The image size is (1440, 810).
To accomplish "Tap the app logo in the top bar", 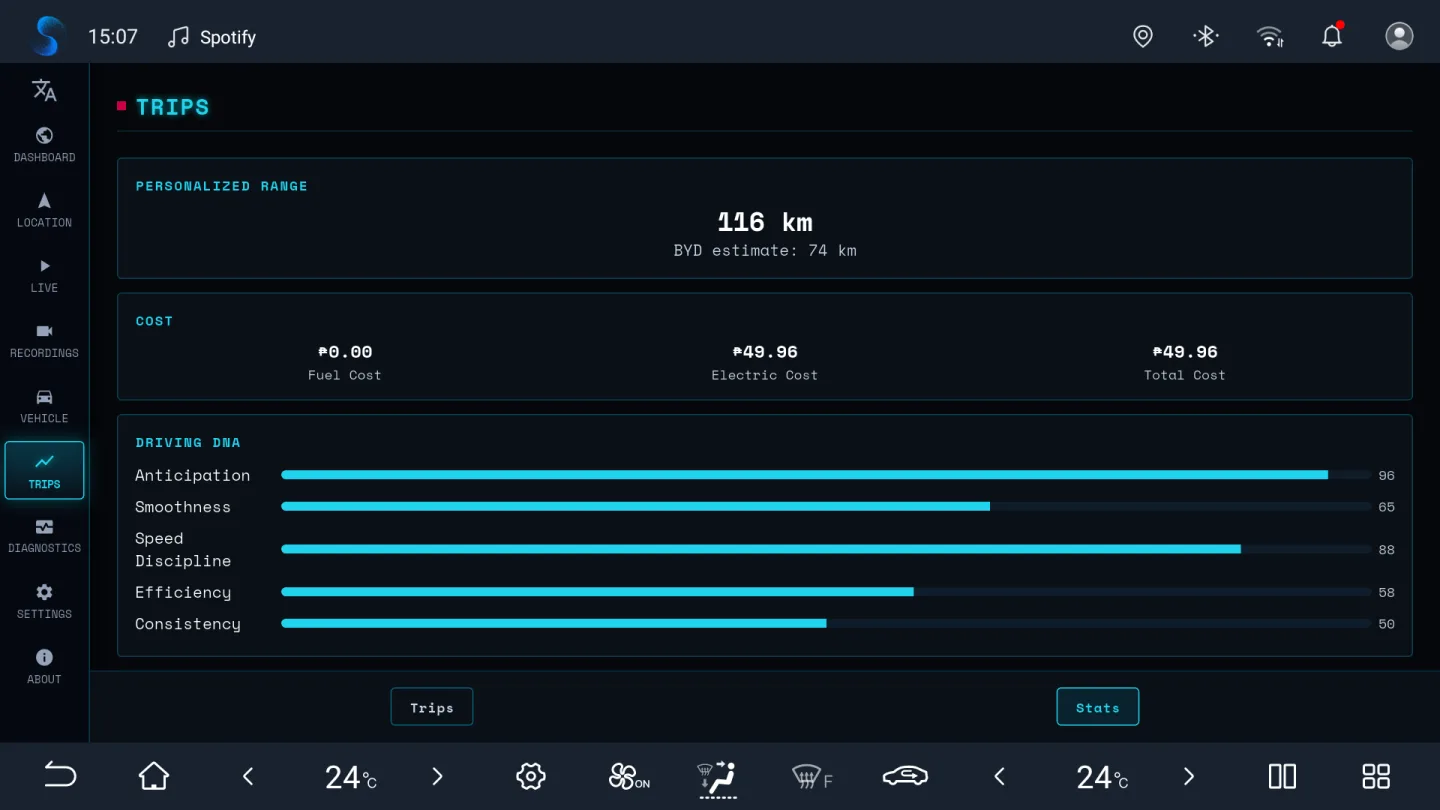I will coord(46,37).
